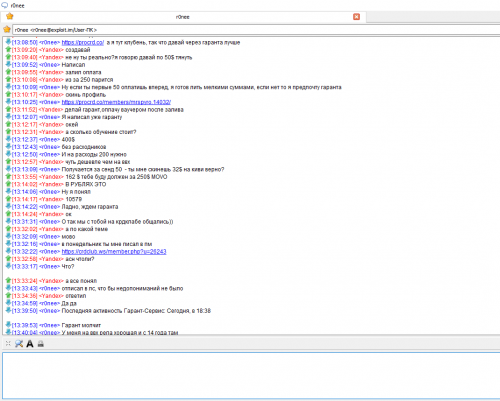
Task: Click the incoming arrow icon at the 13:12:37 message
Action: 8,139
